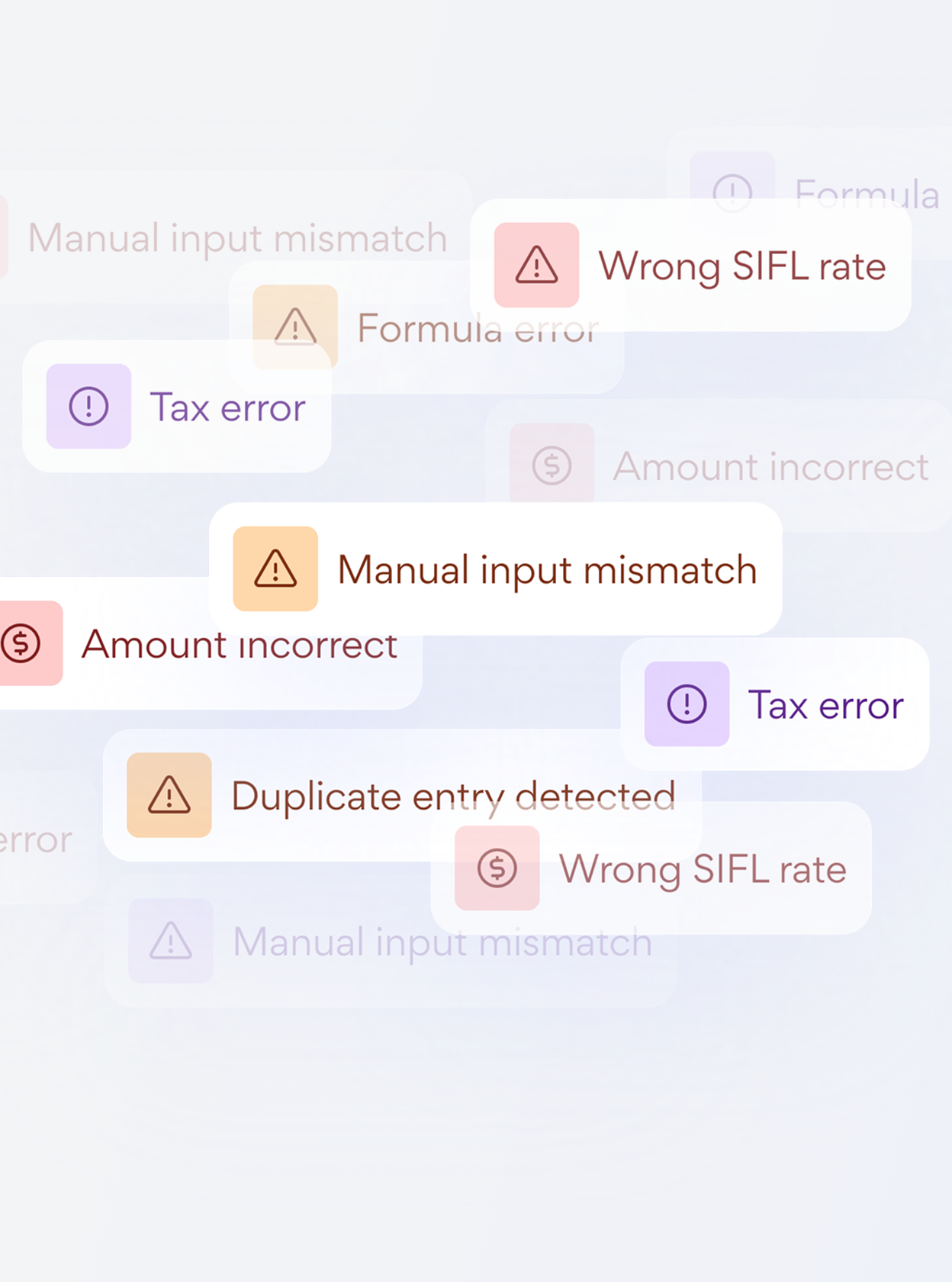Select the faded Formula error label
The width and height of the screenshot is (952, 1282).
click(x=478, y=329)
